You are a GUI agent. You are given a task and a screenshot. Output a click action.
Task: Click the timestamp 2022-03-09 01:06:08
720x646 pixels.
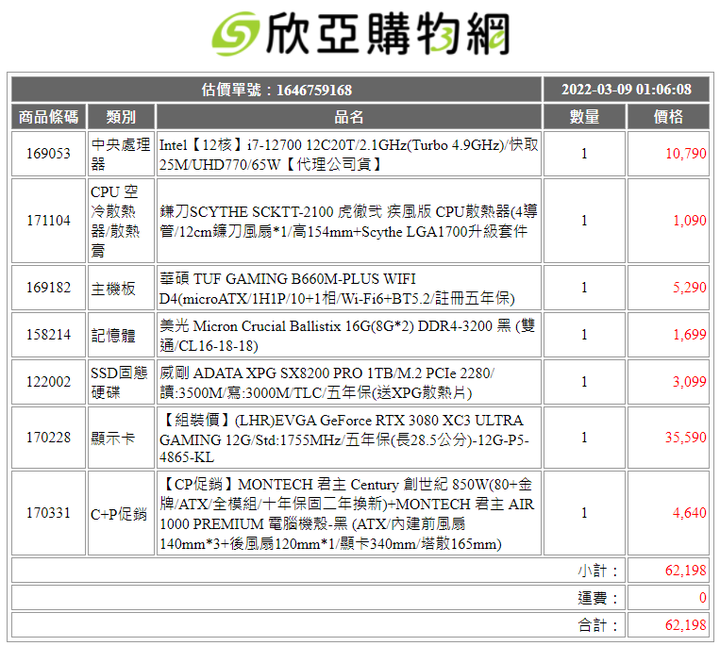tap(626, 90)
